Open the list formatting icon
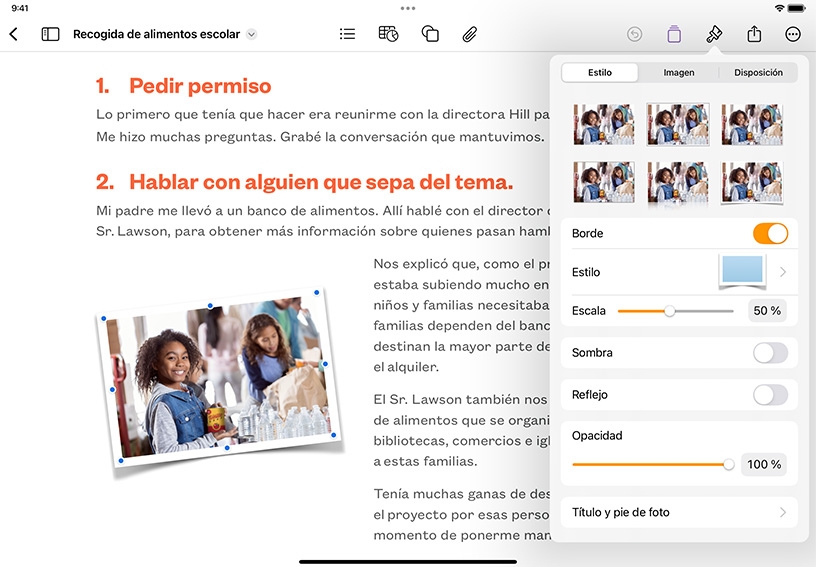 [x=347, y=34]
